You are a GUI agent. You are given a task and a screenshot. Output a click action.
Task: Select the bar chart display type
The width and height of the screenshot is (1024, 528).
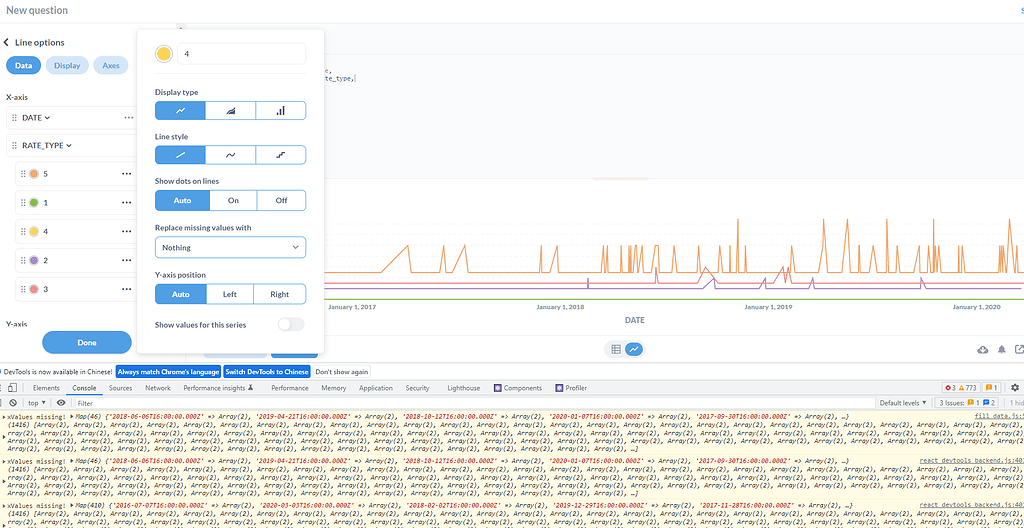tap(280, 111)
